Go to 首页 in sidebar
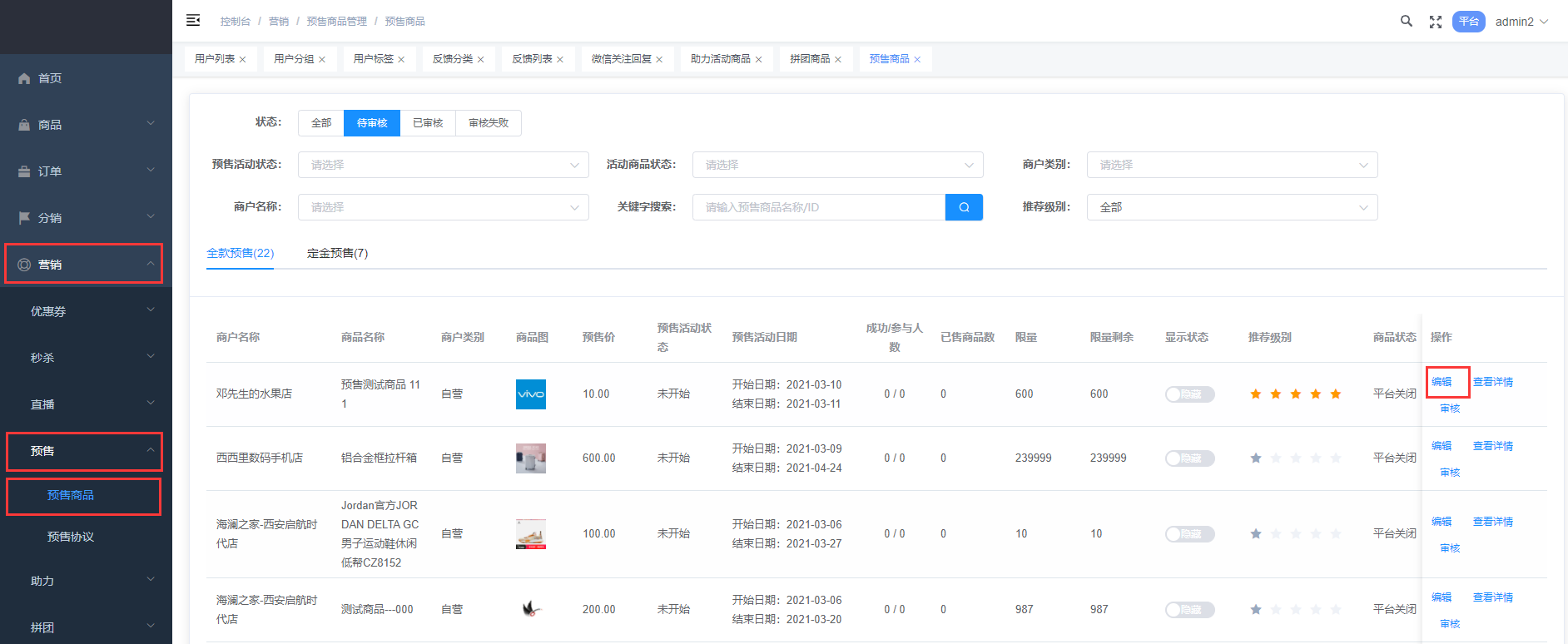Image resolution: width=1568 pixels, height=644 pixels. (x=50, y=78)
